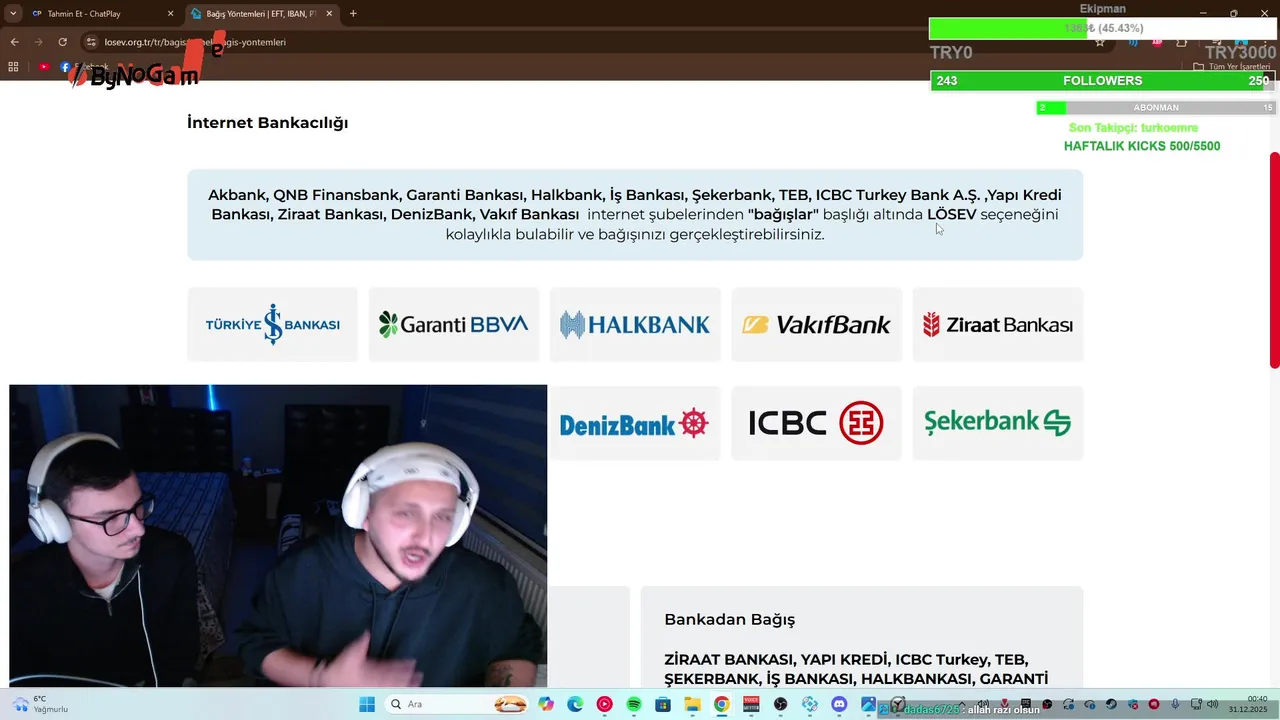The image size is (1280, 720).
Task: Select the Halkbank logo card
Action: 635,324
